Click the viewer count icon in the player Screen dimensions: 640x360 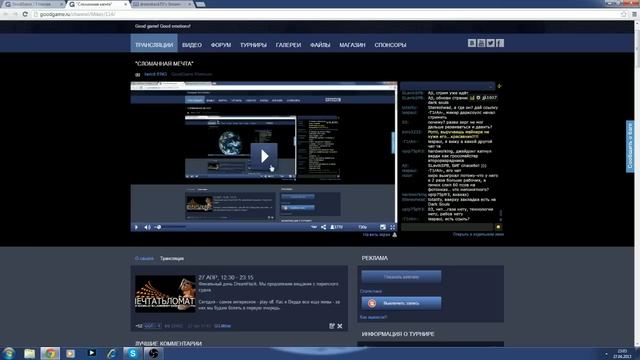click(x=336, y=227)
